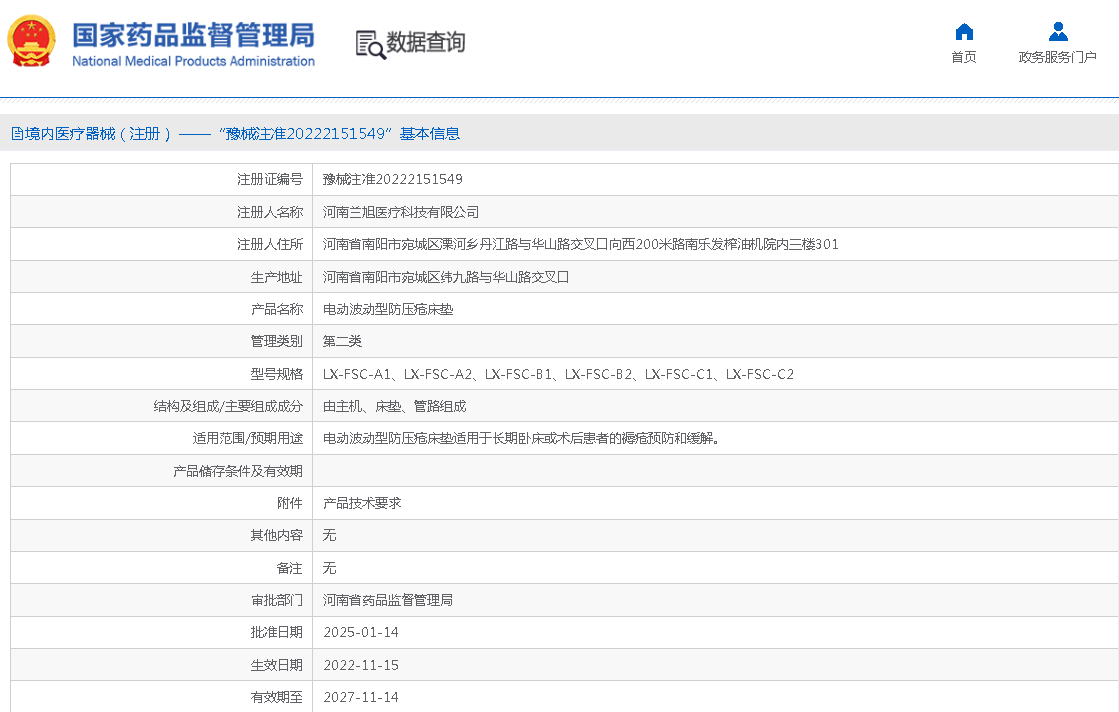Open the 政务服务门户 text link
Screen dimensions: 1119x712
[x=1058, y=58]
